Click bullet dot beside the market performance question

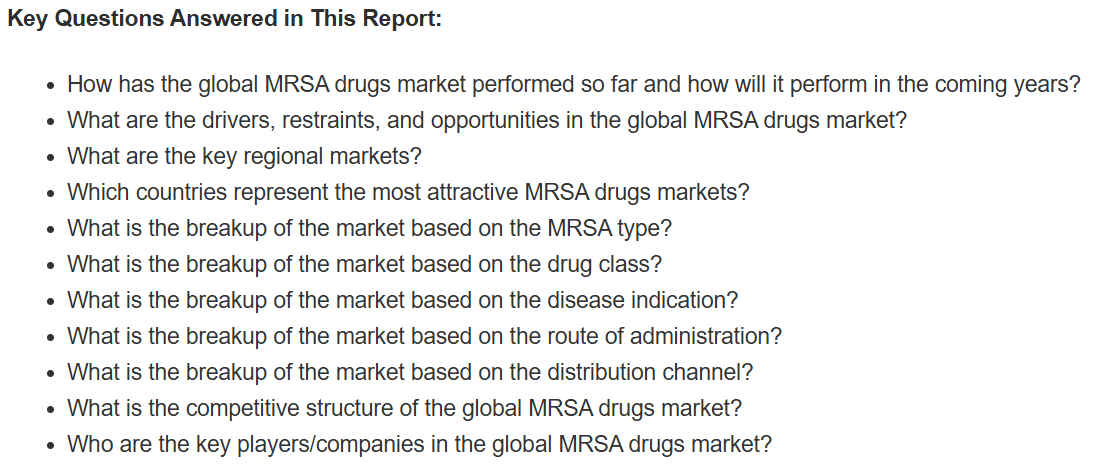point(50,86)
